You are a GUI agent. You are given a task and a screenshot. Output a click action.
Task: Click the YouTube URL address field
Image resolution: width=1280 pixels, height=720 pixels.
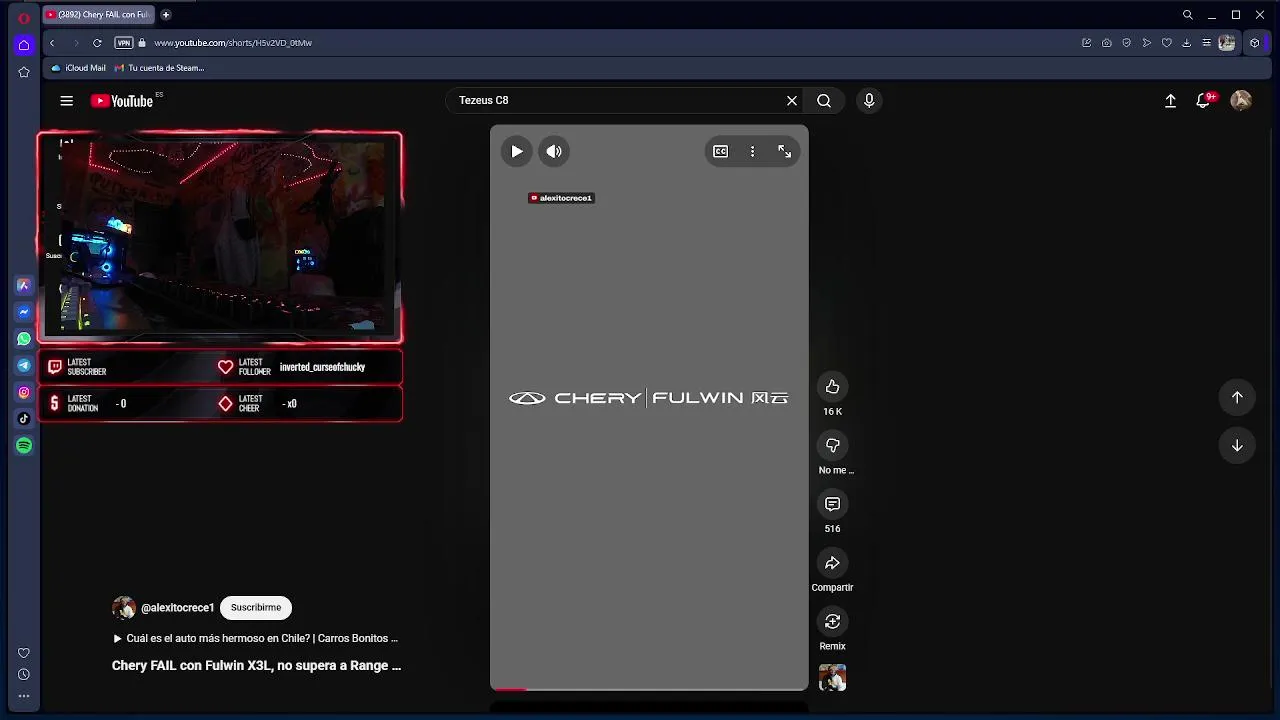[233, 43]
